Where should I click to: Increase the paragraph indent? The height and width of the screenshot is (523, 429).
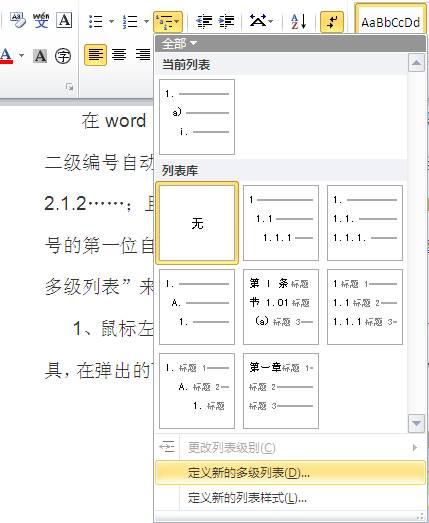[226, 22]
